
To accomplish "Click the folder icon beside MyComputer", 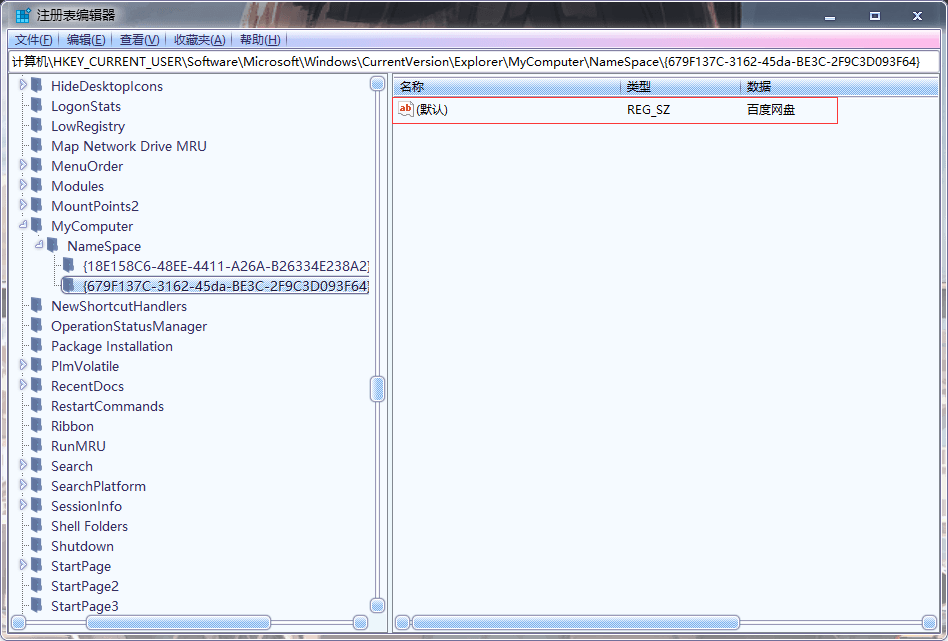I will pos(37,225).
